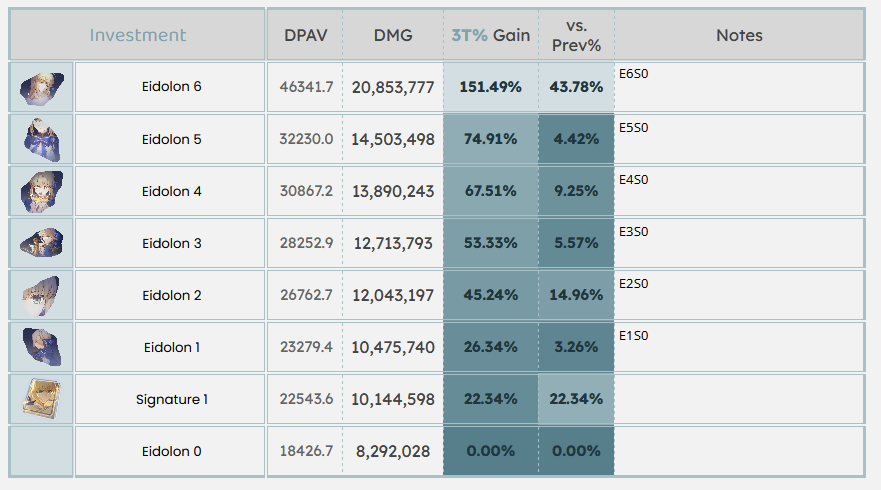Click the Eidolon 1 row icon
Viewport: 881px width, 490px height.
click(42, 347)
